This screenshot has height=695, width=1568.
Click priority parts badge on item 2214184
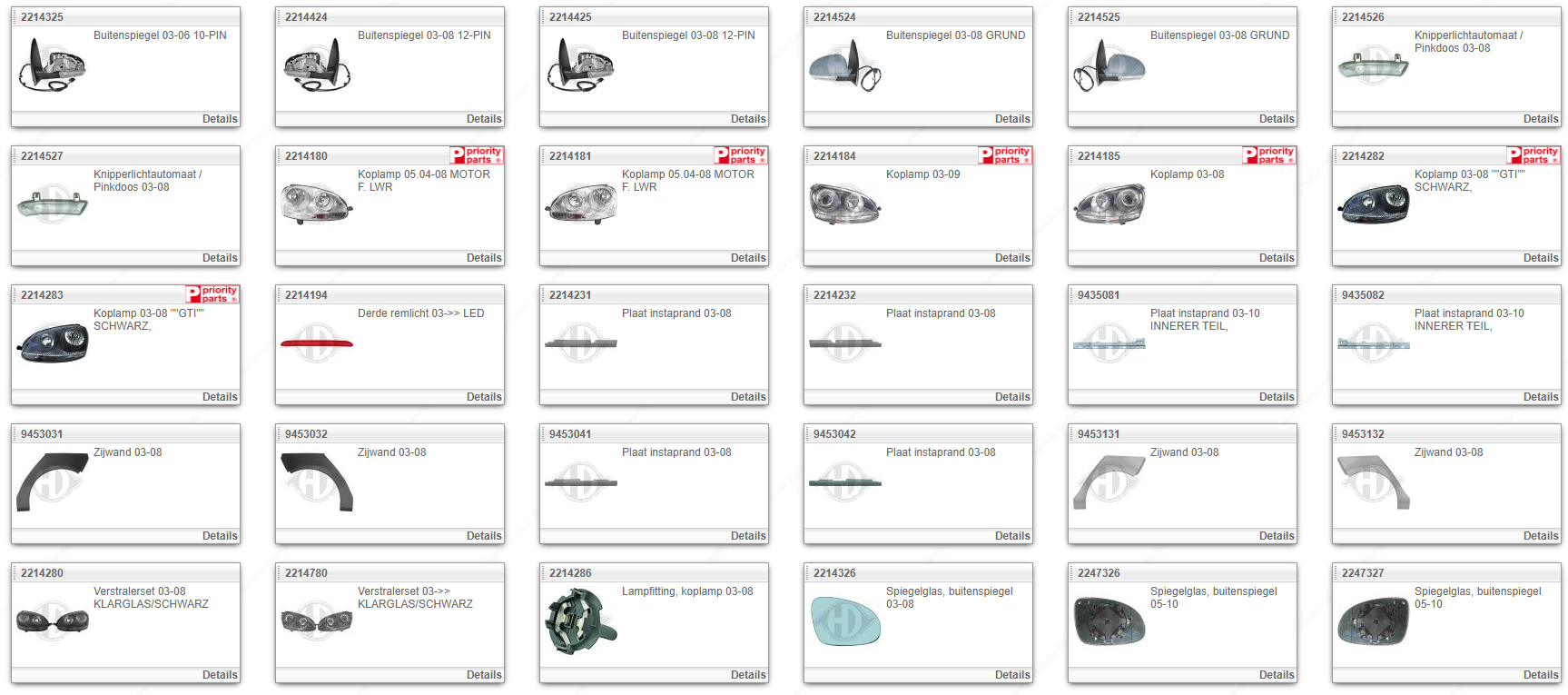(x=1005, y=155)
